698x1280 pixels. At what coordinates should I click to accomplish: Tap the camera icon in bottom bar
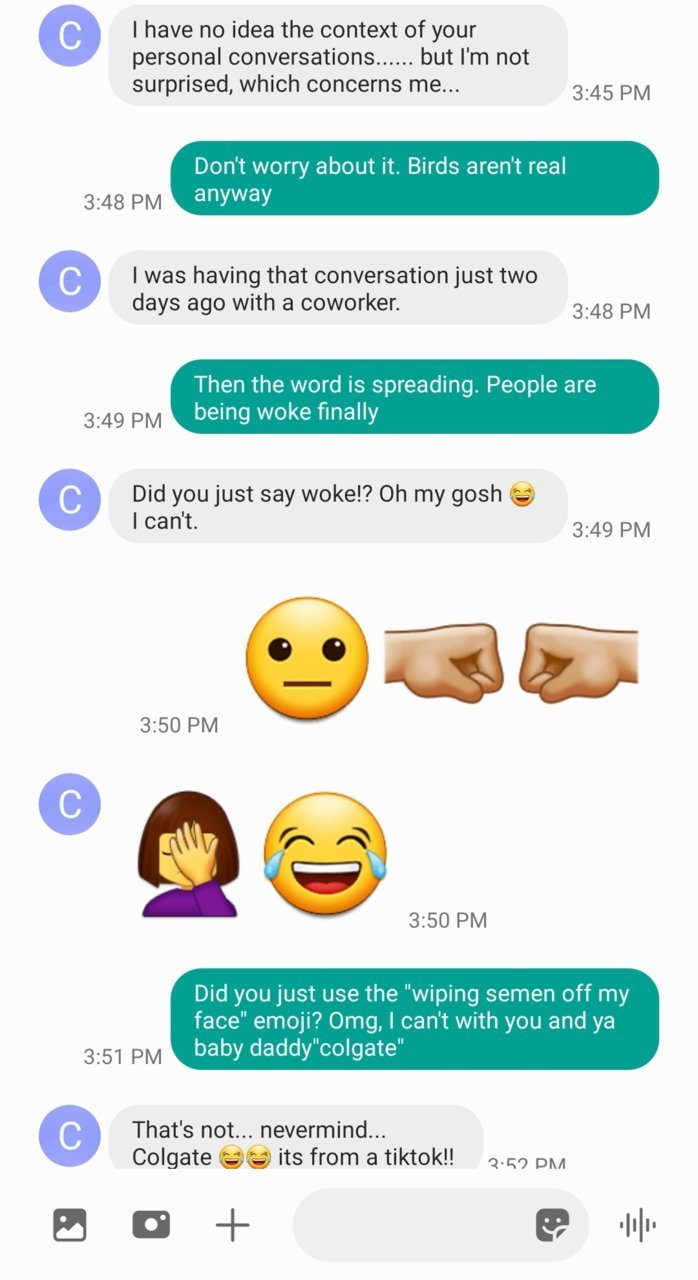click(151, 1224)
